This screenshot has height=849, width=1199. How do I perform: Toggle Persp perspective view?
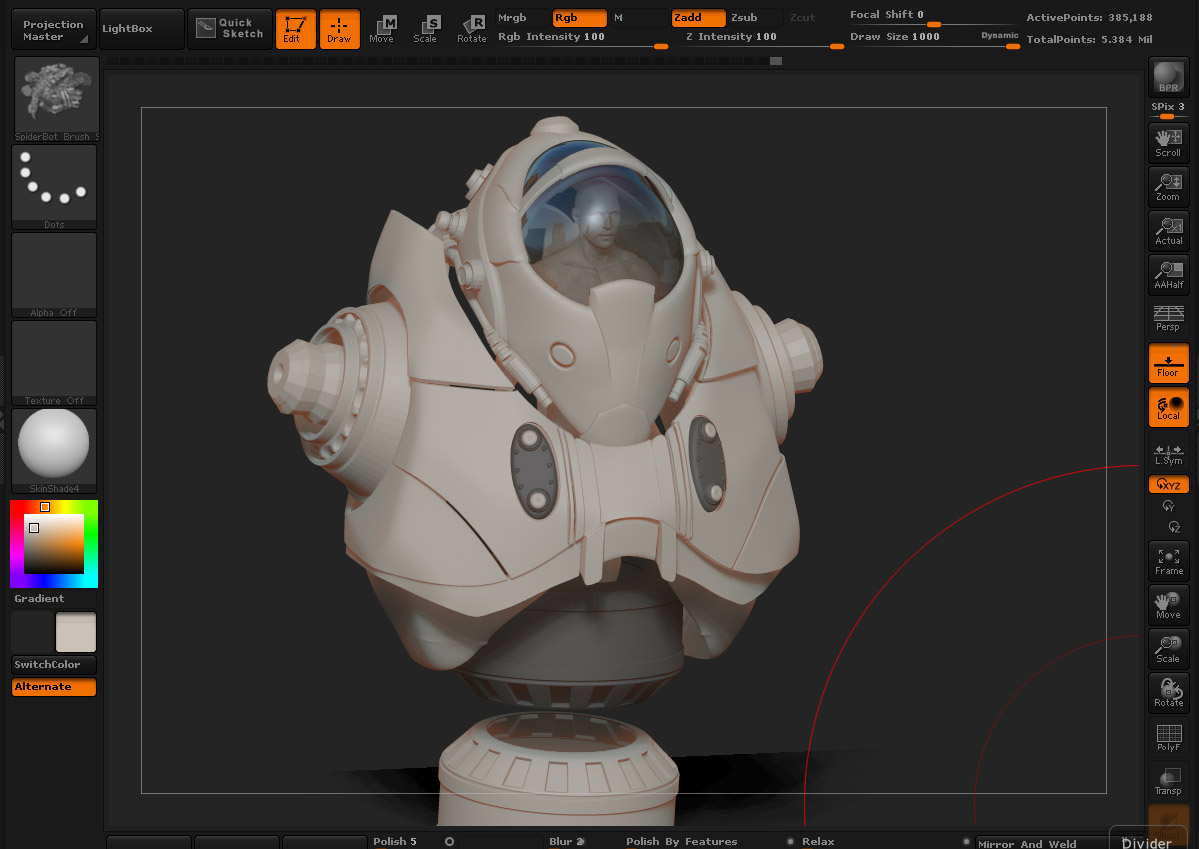click(1168, 317)
